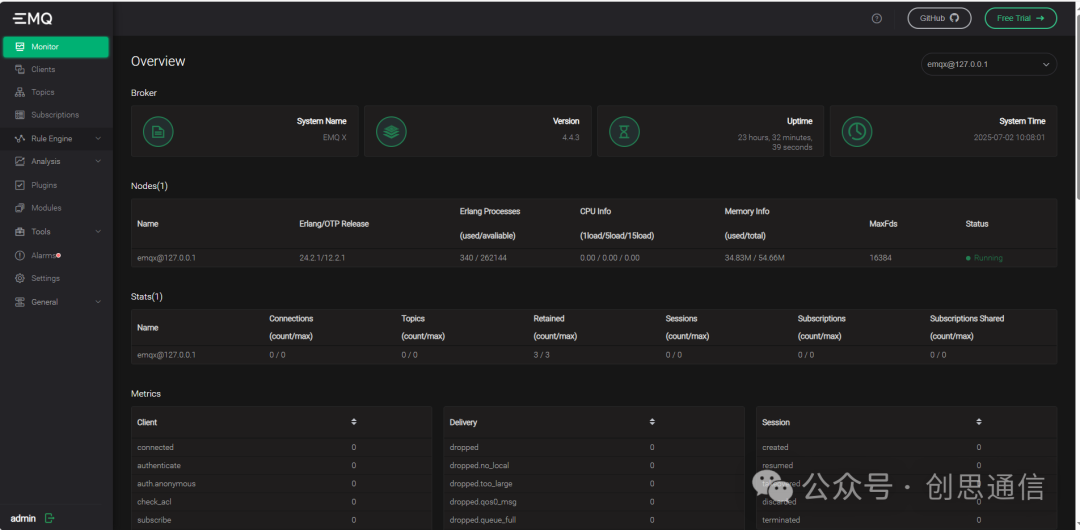This screenshot has height=530, width=1080.
Task: Open the Alarms sidebar icon
Action: (20, 256)
